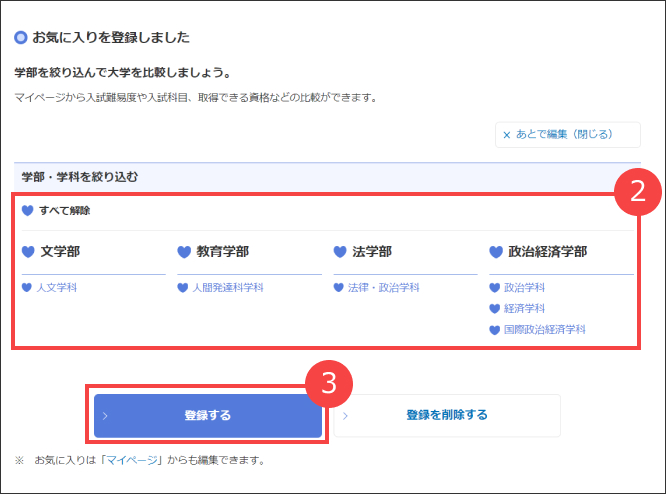Image resolution: width=666 pixels, height=494 pixels.
Task: Select the 政治学科 department link
Action: [x=523, y=288]
